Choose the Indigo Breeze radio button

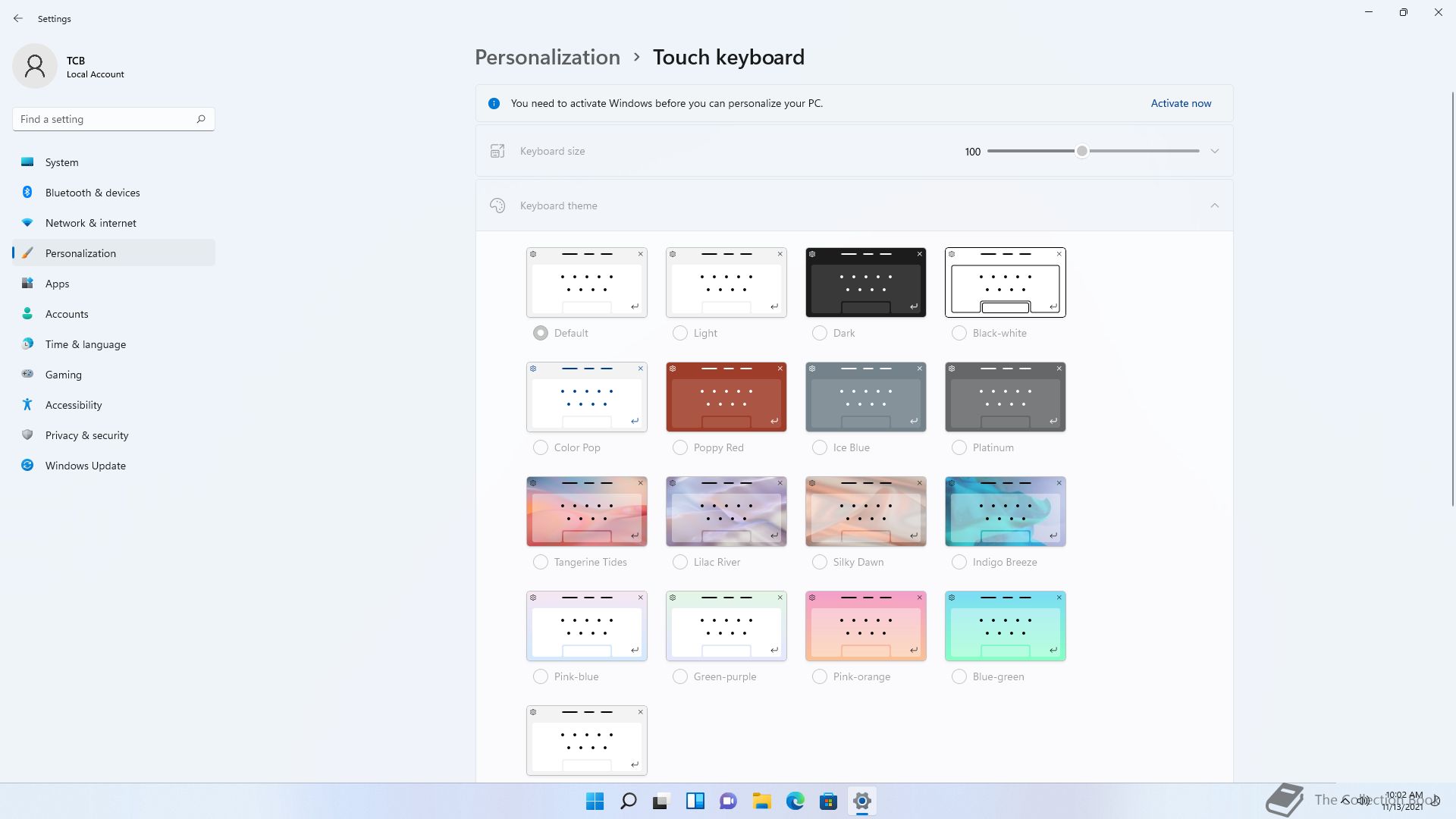click(959, 562)
